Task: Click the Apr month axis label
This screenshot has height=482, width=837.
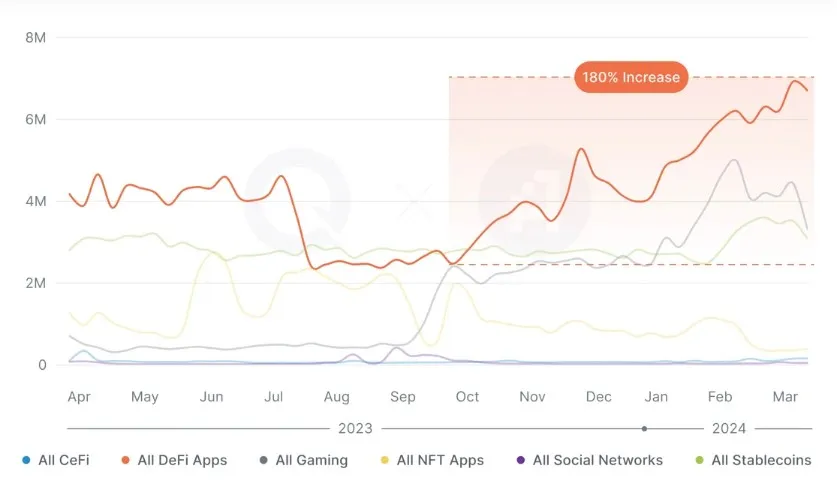Action: [79, 397]
